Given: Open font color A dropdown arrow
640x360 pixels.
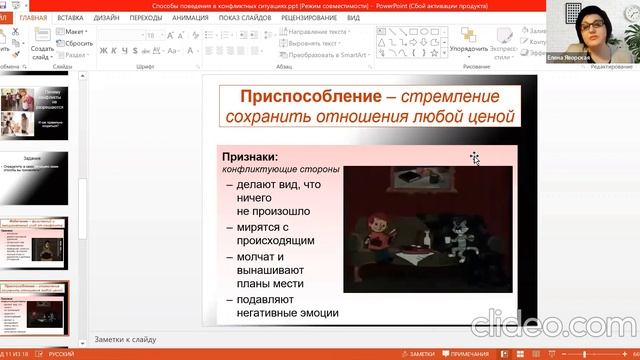Looking at the screenshot, I should (x=197, y=51).
